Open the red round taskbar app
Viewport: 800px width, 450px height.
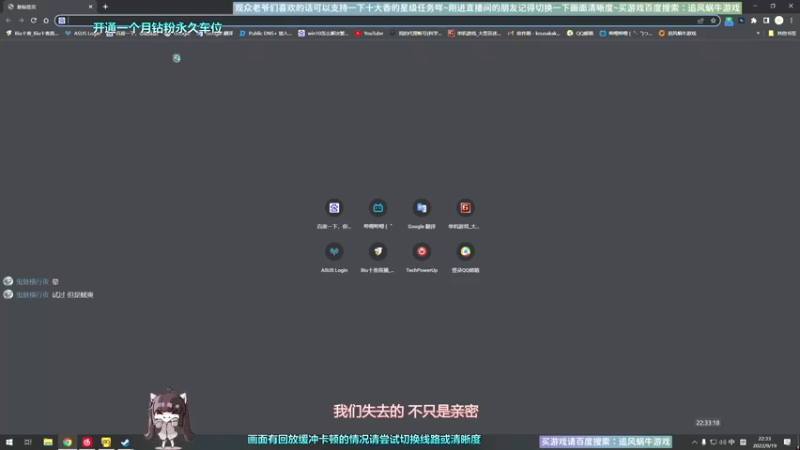coord(87,442)
